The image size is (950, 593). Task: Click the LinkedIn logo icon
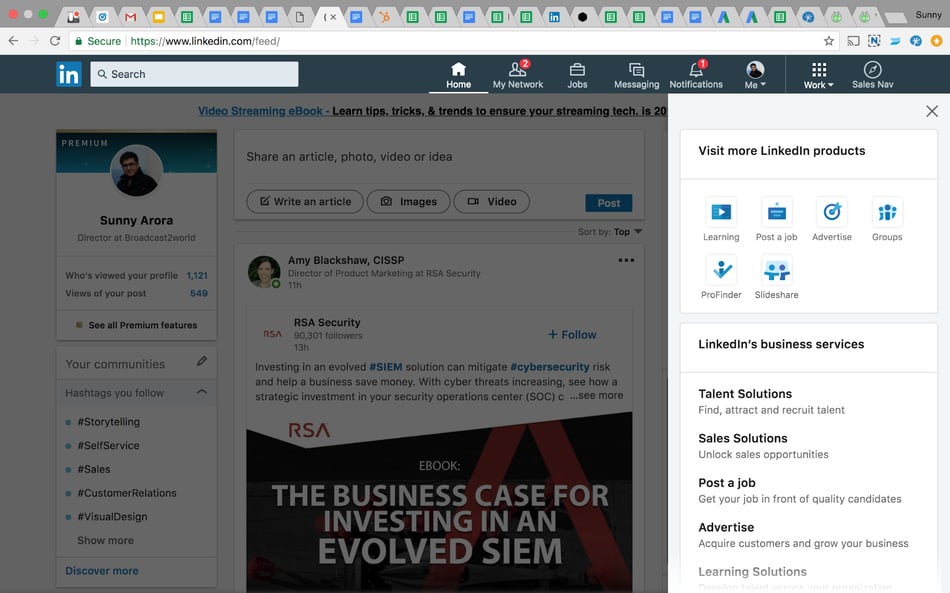click(68, 75)
